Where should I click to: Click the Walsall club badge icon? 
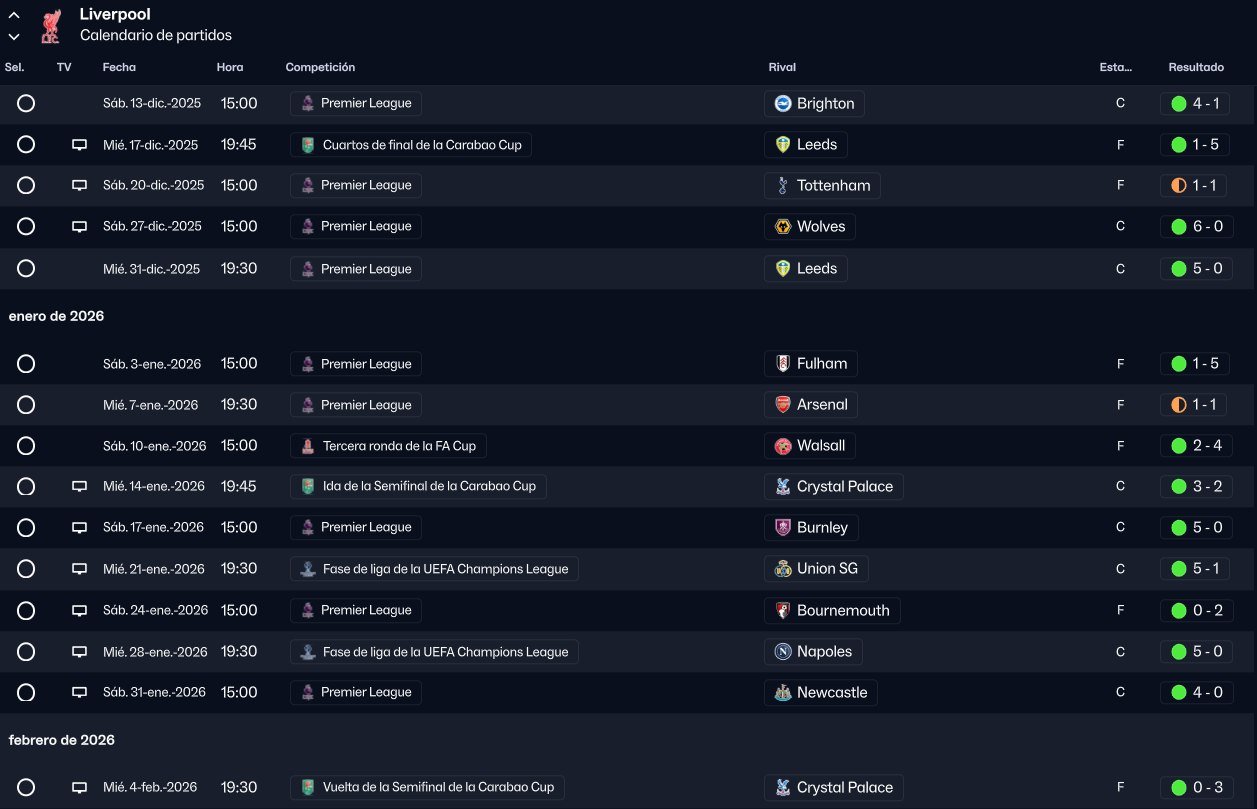[x=784, y=446]
